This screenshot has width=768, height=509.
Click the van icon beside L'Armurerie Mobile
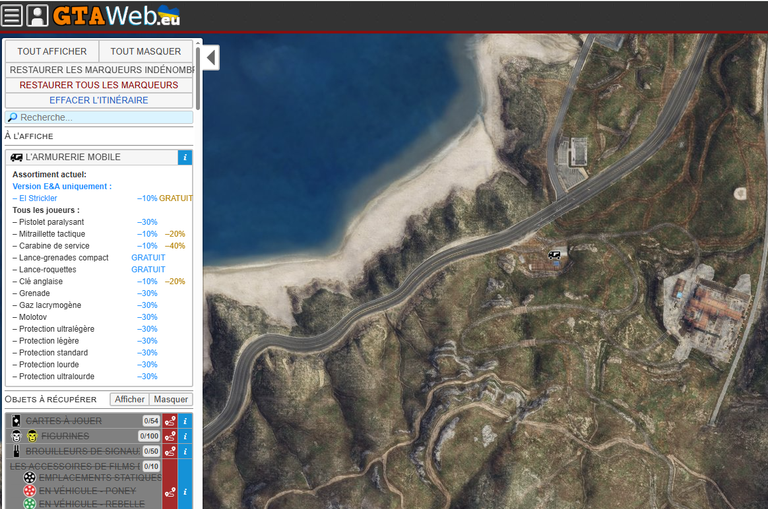pyautogui.click(x=16, y=157)
